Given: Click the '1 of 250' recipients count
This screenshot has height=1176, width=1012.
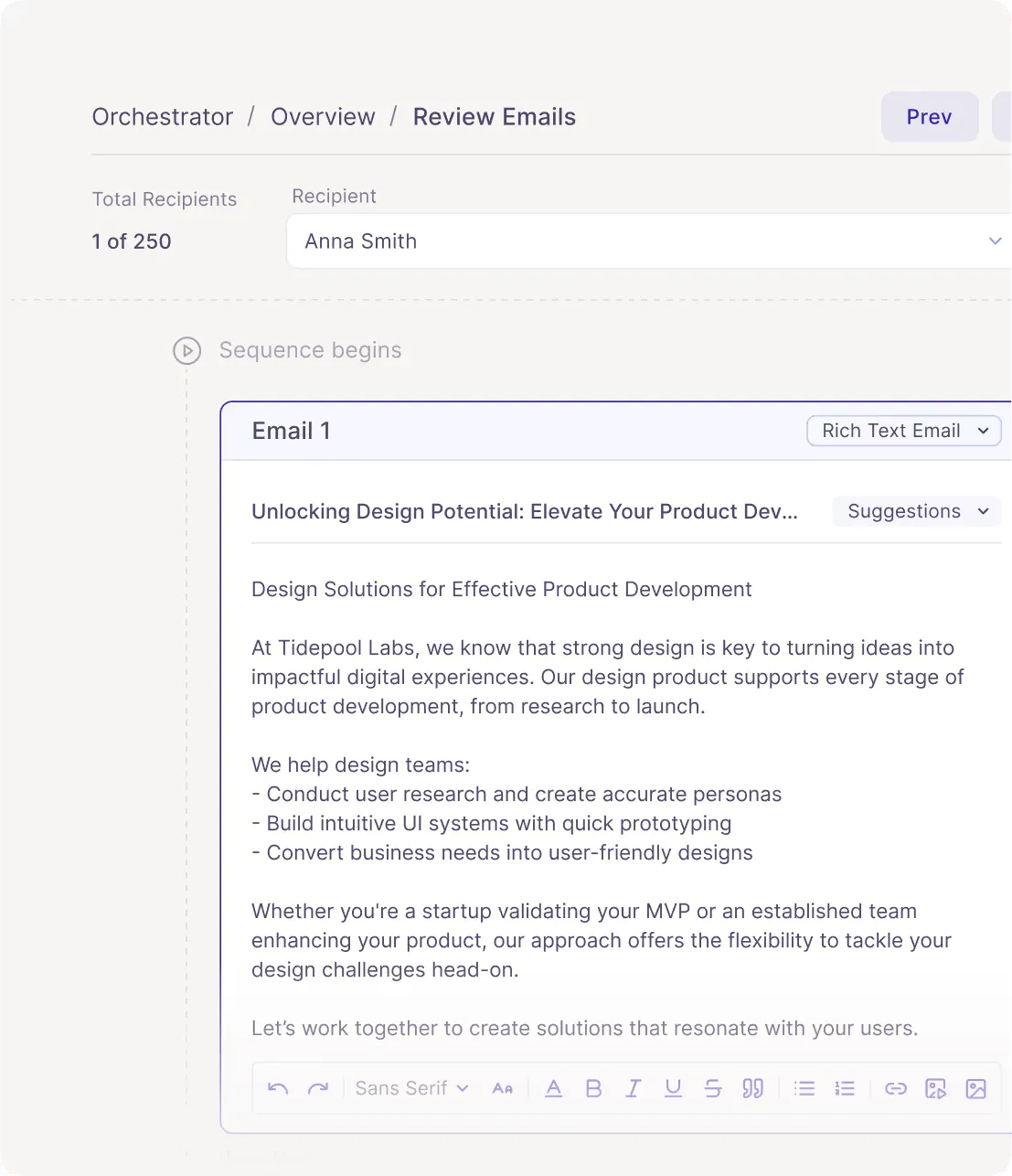Looking at the screenshot, I should point(132,241).
